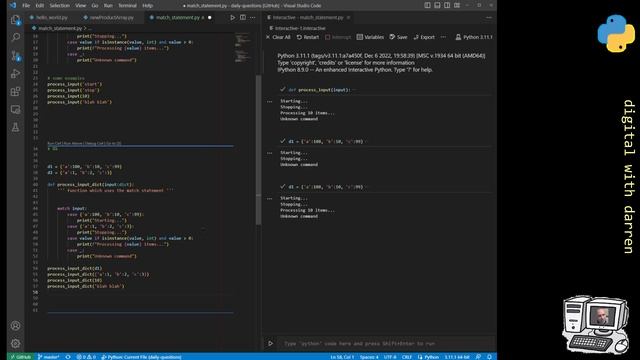Click the editor minimap
The width and height of the screenshot is (640, 360).
click(x=243, y=47)
